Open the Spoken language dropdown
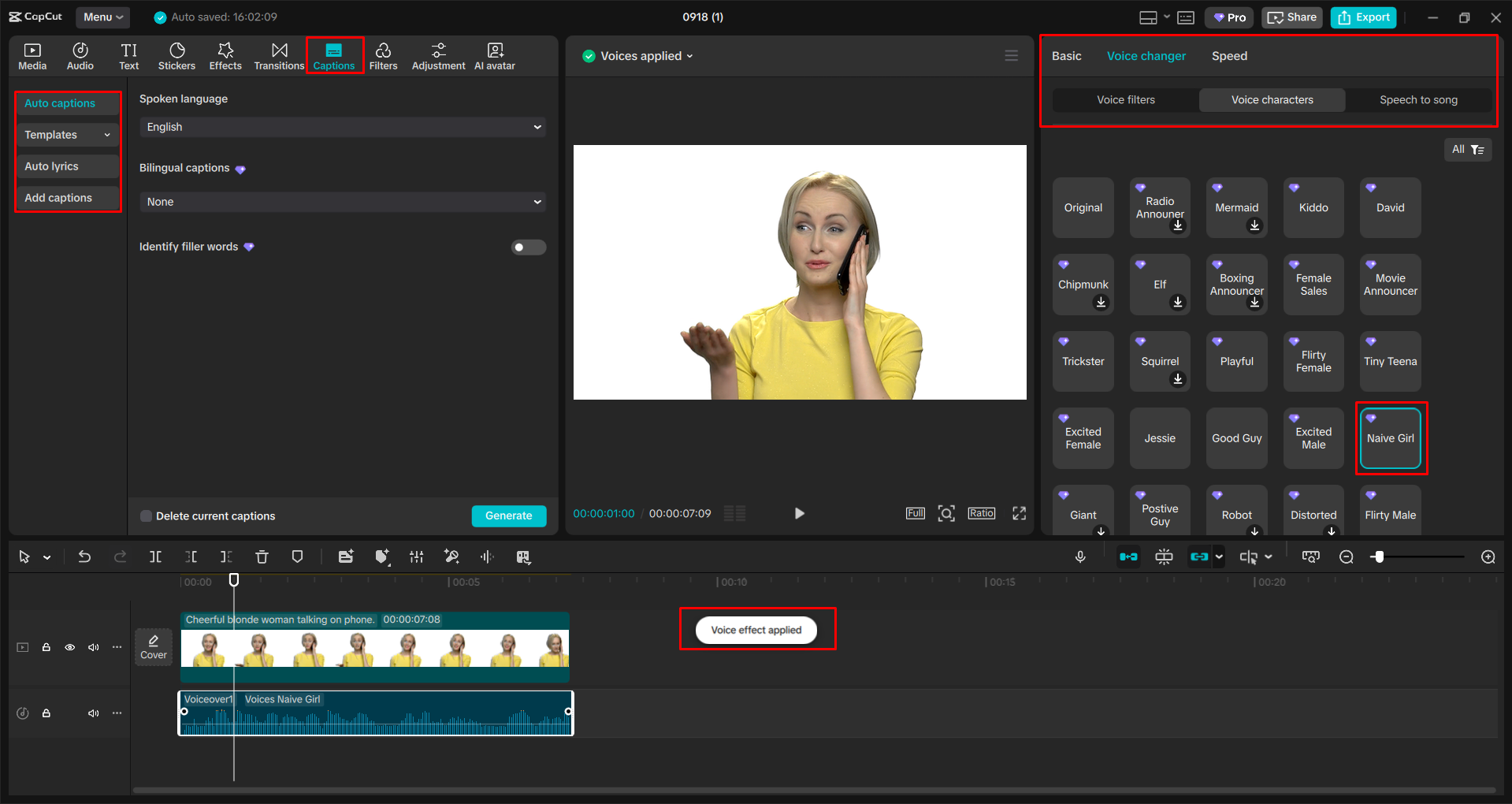Image resolution: width=1512 pixels, height=804 pixels. [x=342, y=126]
